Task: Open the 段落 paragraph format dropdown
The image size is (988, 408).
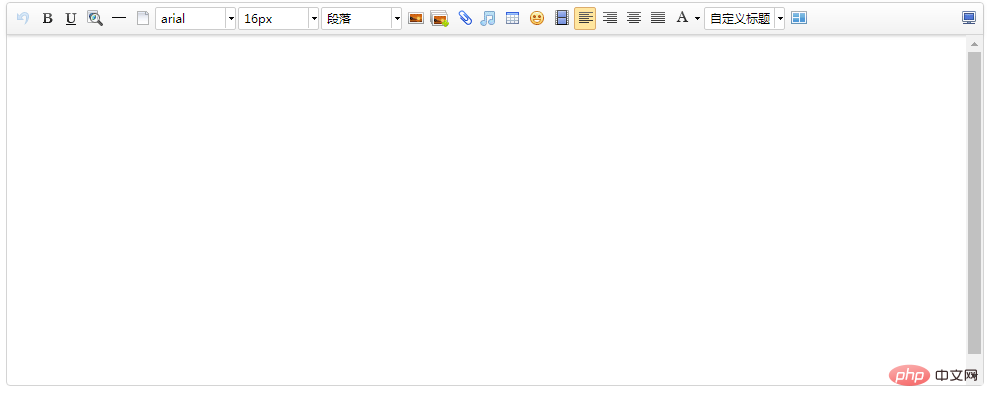Action: (x=396, y=18)
